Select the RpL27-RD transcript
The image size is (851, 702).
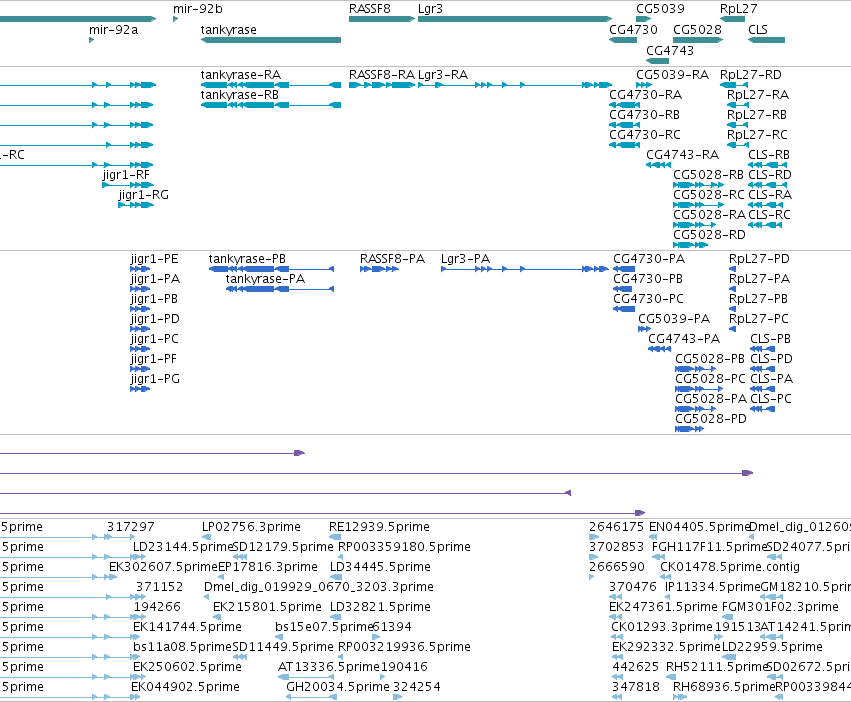[733, 85]
